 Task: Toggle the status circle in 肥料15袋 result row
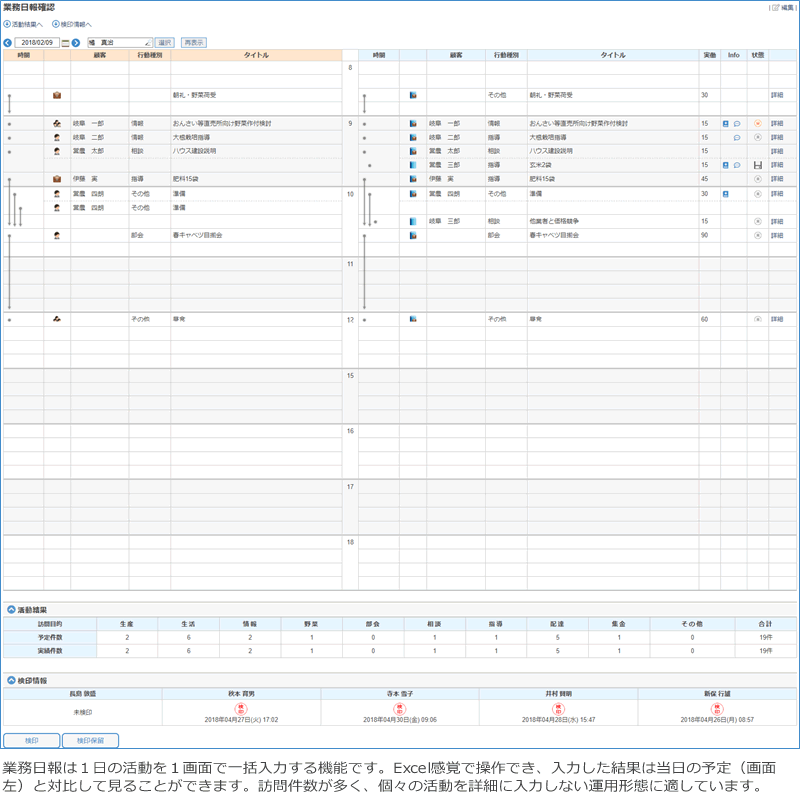(757, 179)
